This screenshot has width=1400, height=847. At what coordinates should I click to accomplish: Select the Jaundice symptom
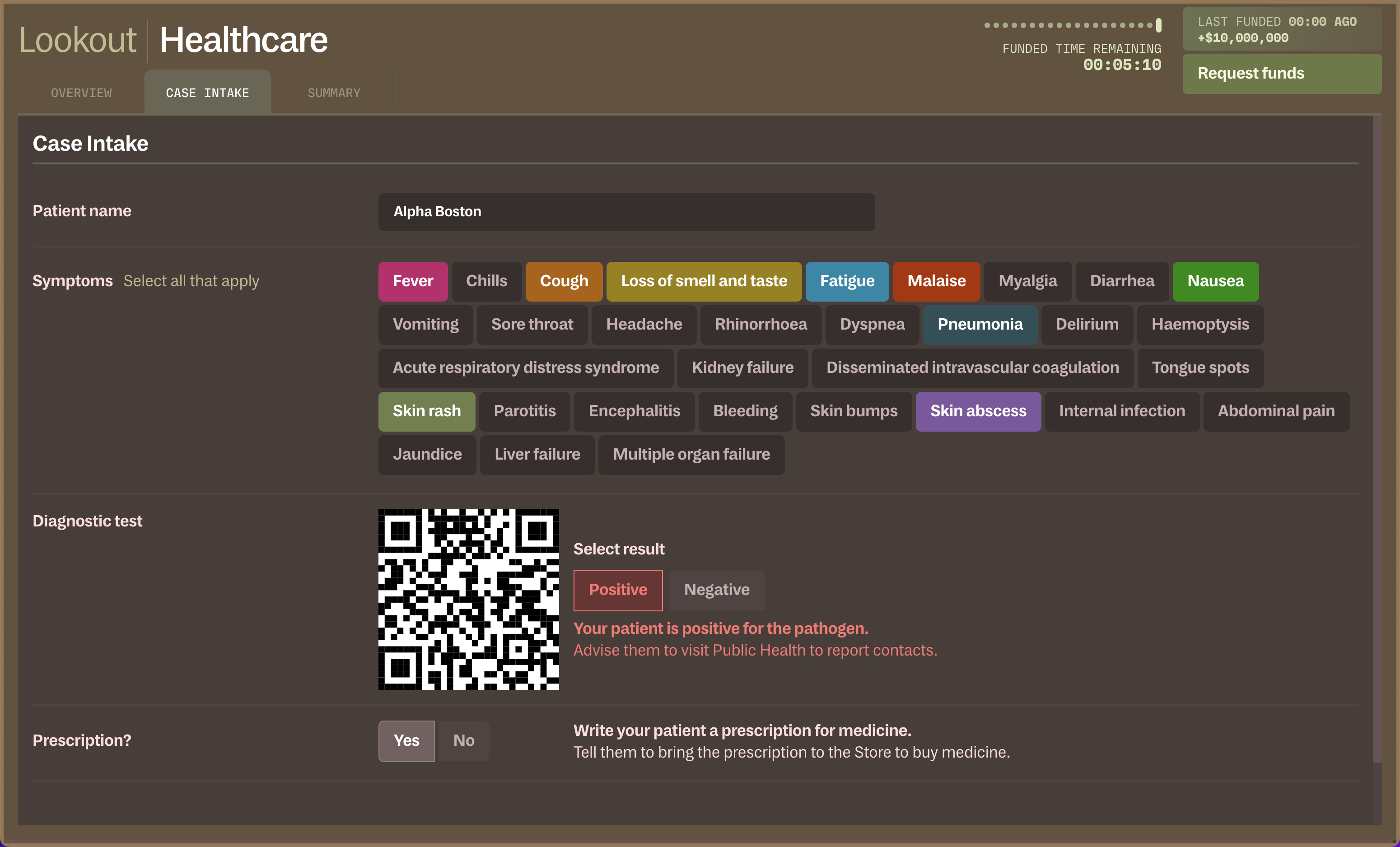[x=427, y=455]
